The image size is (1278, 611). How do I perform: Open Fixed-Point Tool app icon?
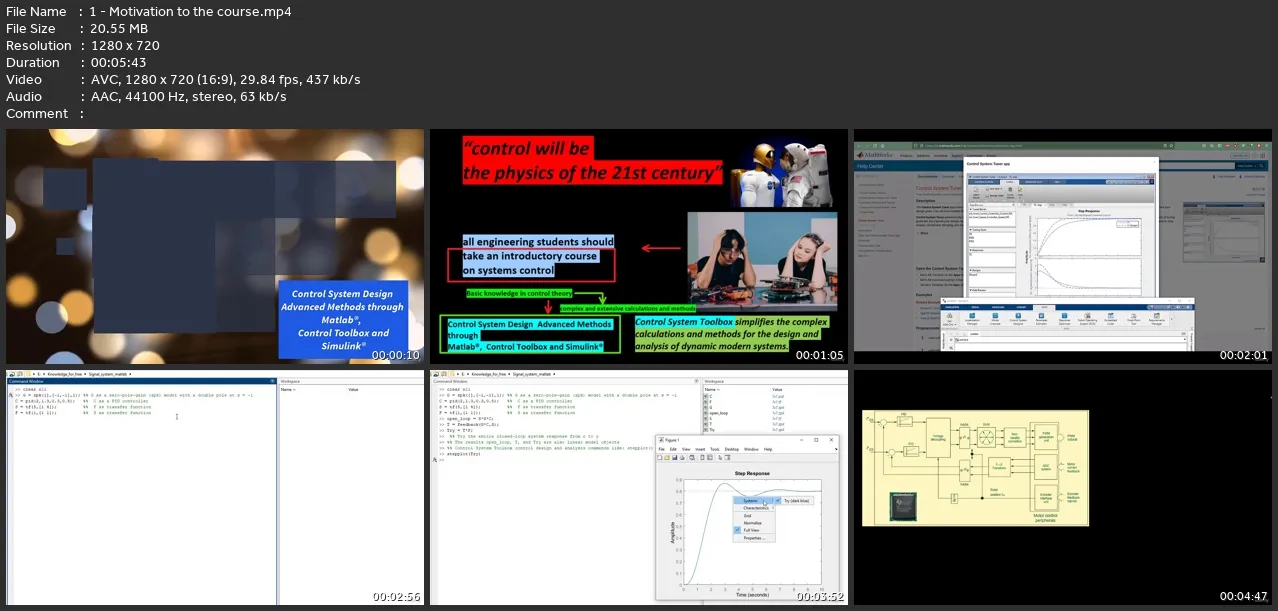(x=1134, y=318)
